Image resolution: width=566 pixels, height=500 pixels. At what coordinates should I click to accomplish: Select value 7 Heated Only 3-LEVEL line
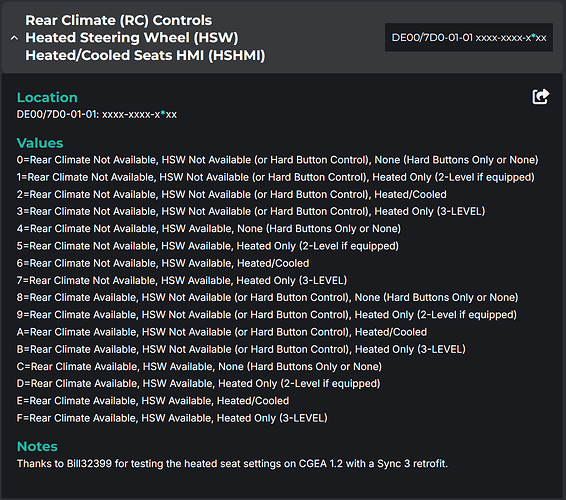coord(182,280)
